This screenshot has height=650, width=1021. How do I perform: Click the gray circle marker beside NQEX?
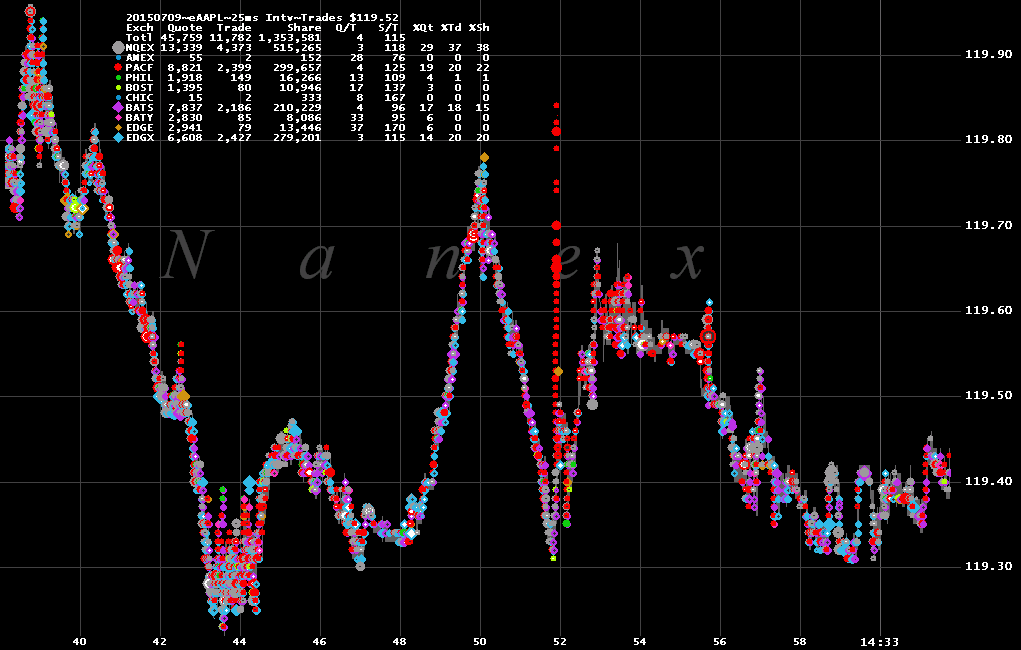pos(118,48)
